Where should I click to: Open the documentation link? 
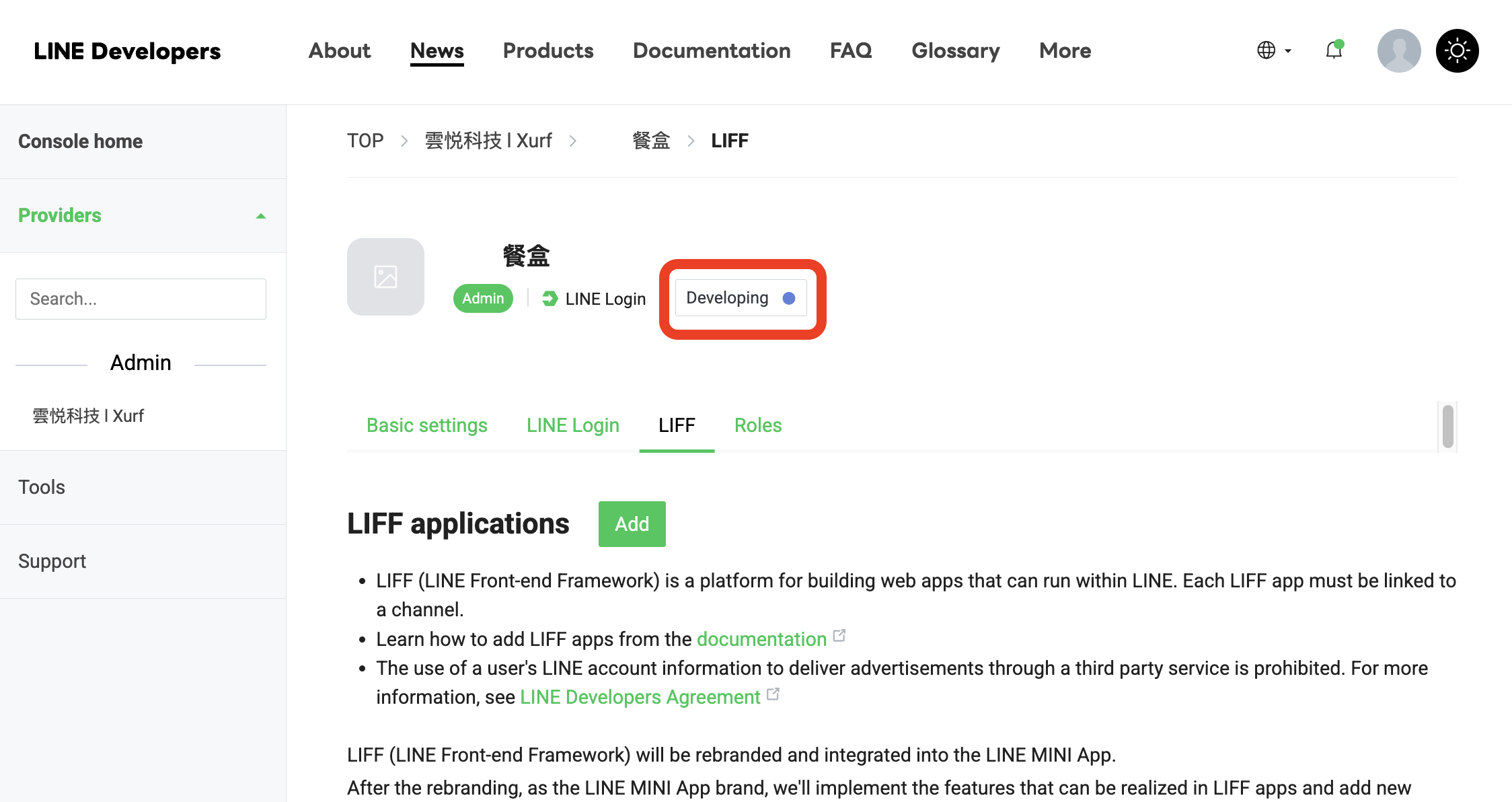coord(761,639)
